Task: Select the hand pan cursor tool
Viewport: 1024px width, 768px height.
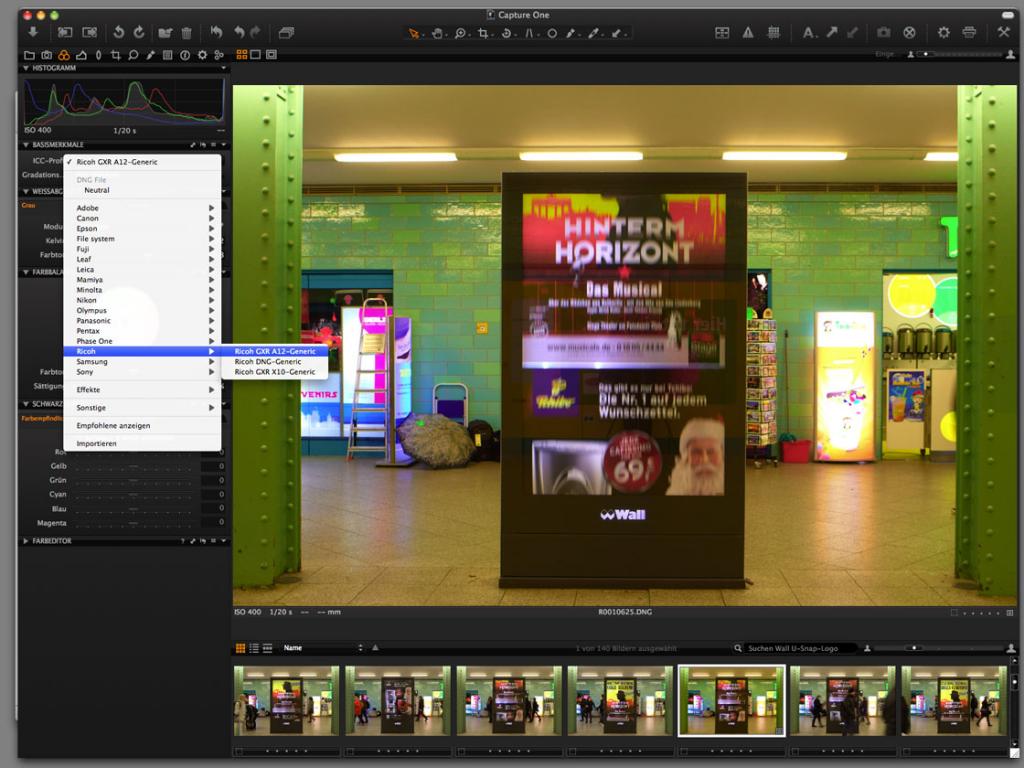Action: point(437,33)
